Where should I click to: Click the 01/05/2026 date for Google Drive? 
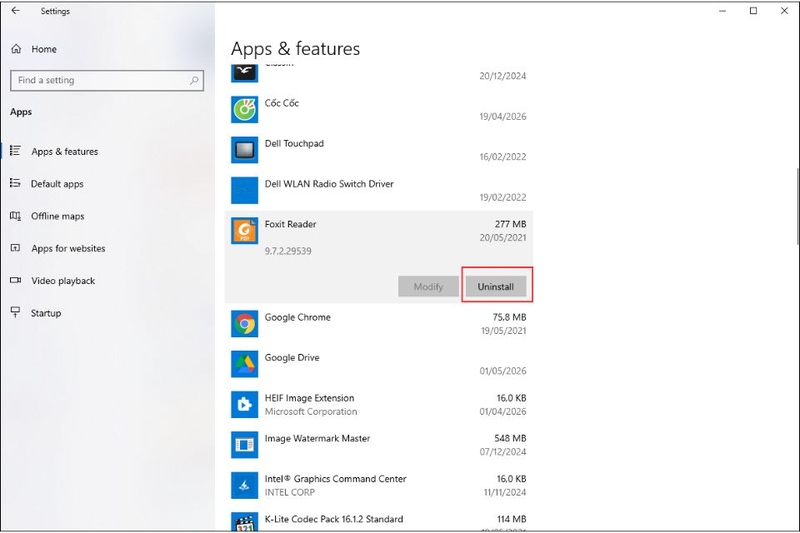click(503, 371)
